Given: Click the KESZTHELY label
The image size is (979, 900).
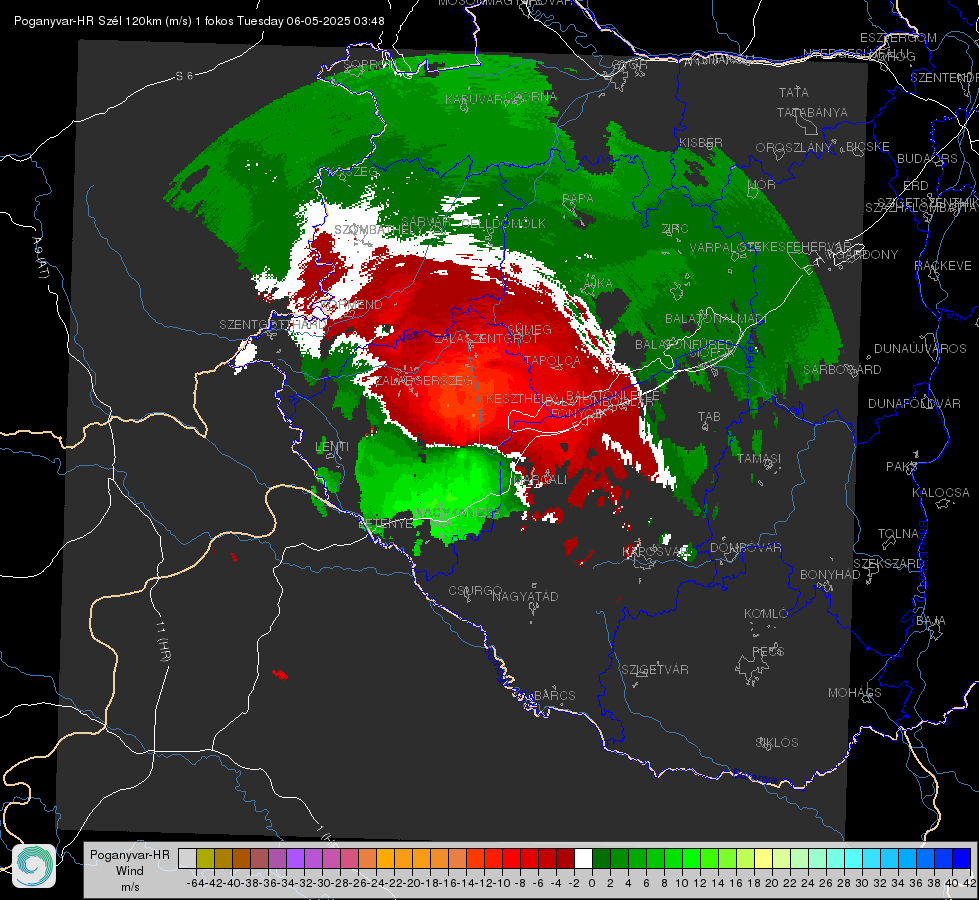Looking at the screenshot, I should pyautogui.click(x=522, y=398).
